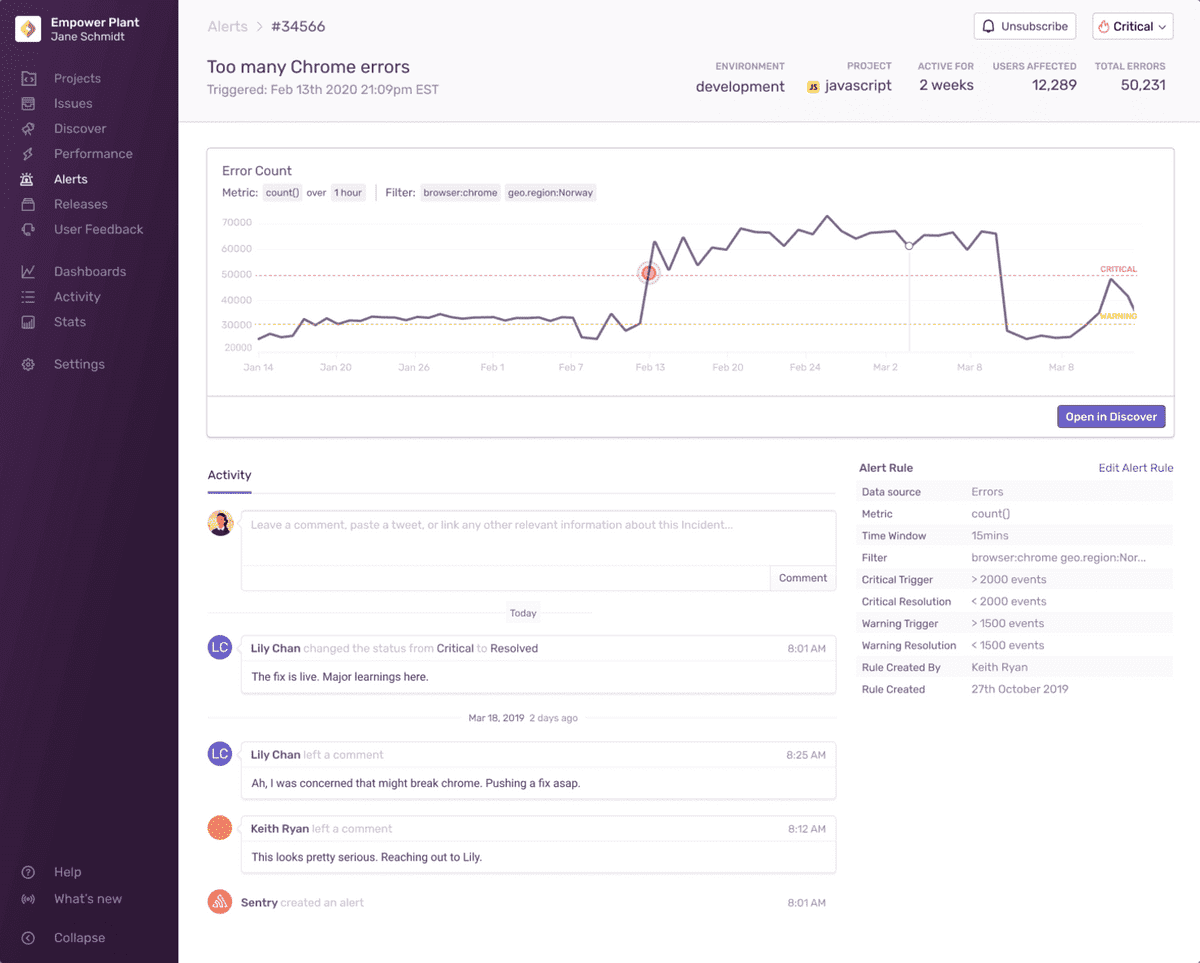The height and width of the screenshot is (963, 1200).
Task: Click the What's new broadcast icon
Action: [29, 899]
